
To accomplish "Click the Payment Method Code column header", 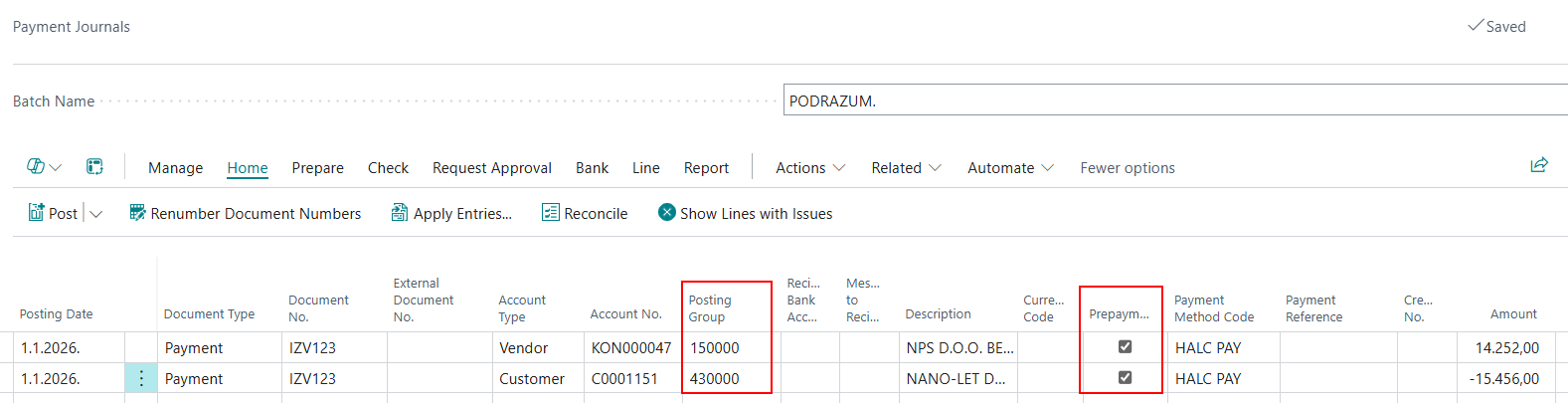I will click(1214, 308).
